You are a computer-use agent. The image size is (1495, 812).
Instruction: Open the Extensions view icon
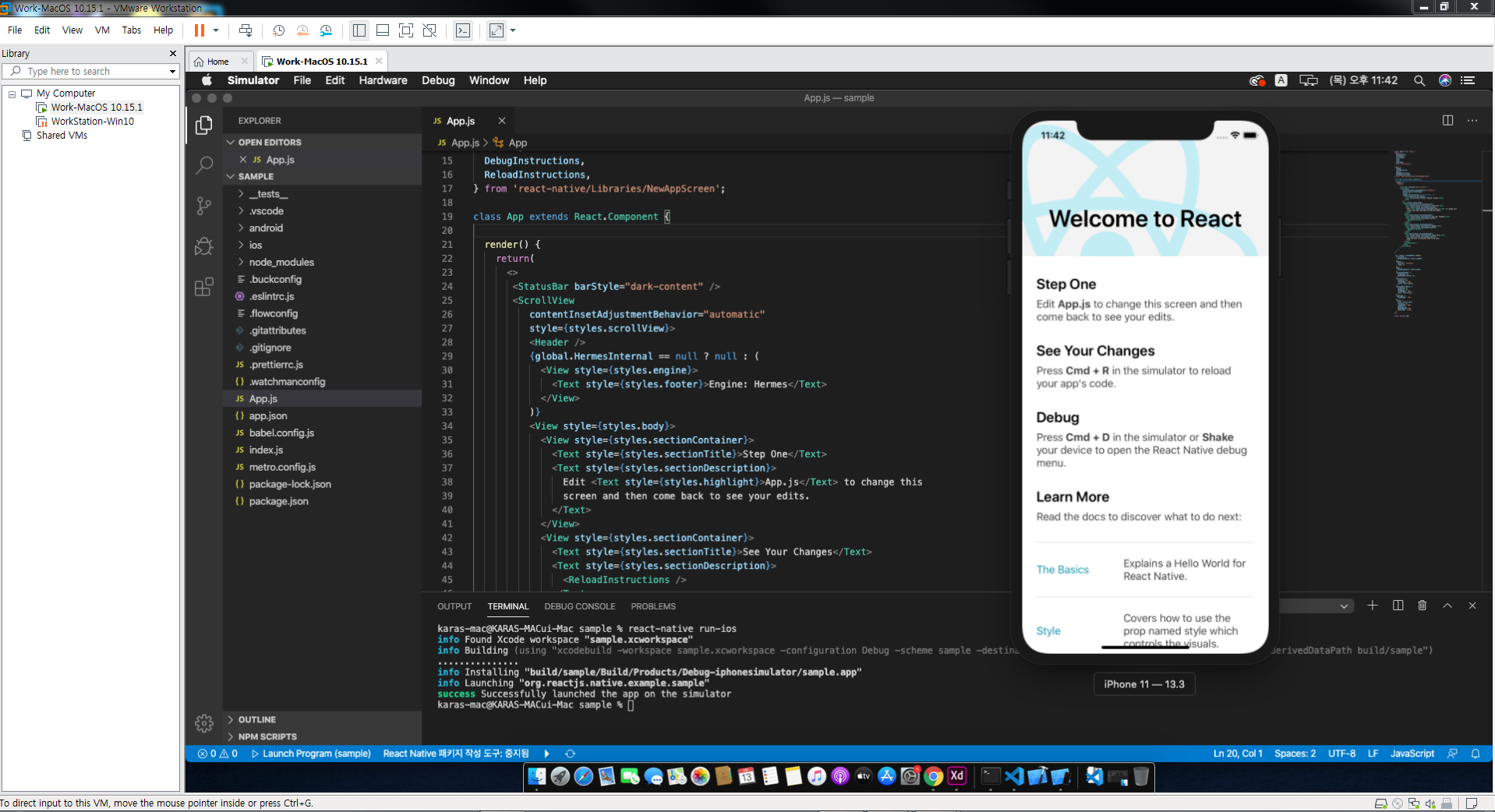(x=204, y=287)
